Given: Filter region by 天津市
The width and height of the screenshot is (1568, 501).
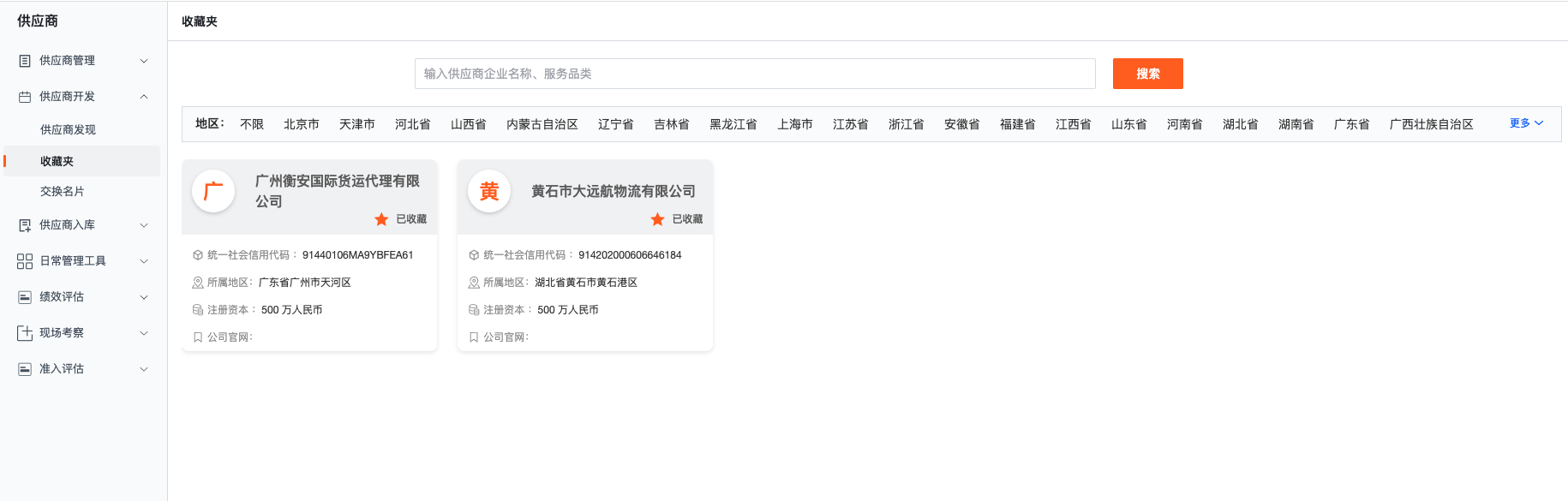Looking at the screenshot, I should [x=357, y=124].
